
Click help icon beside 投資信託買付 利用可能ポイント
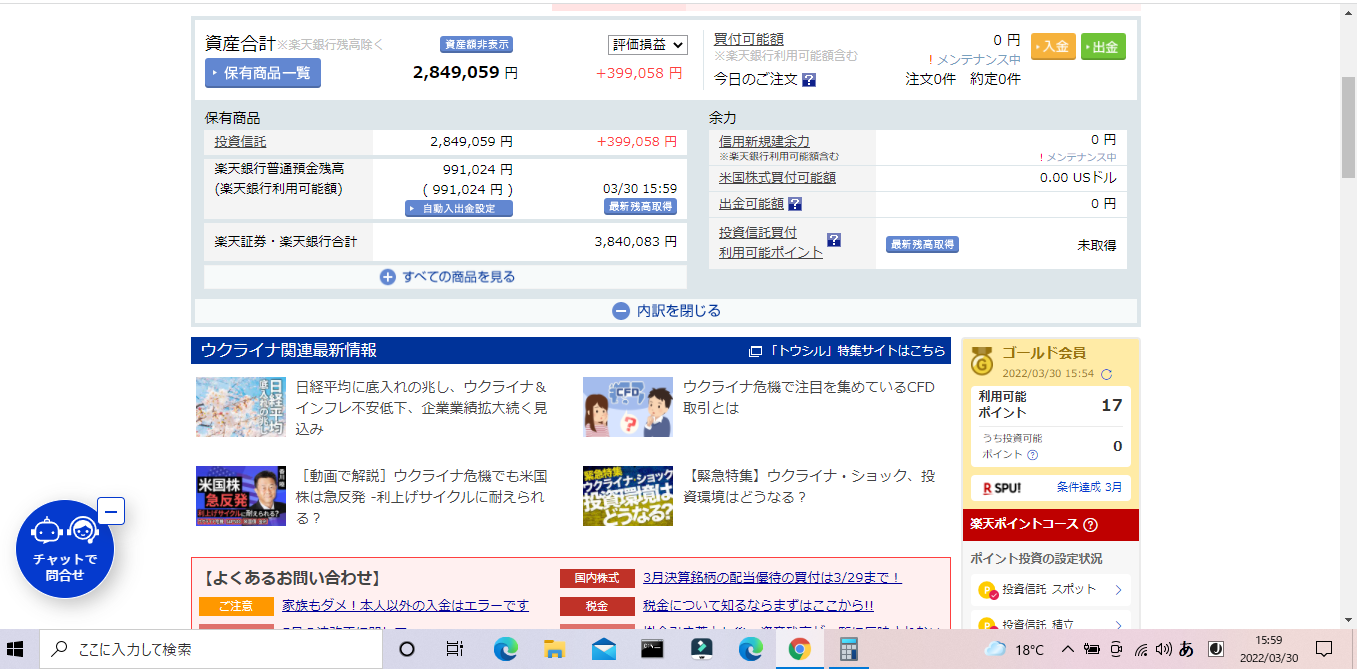834,240
